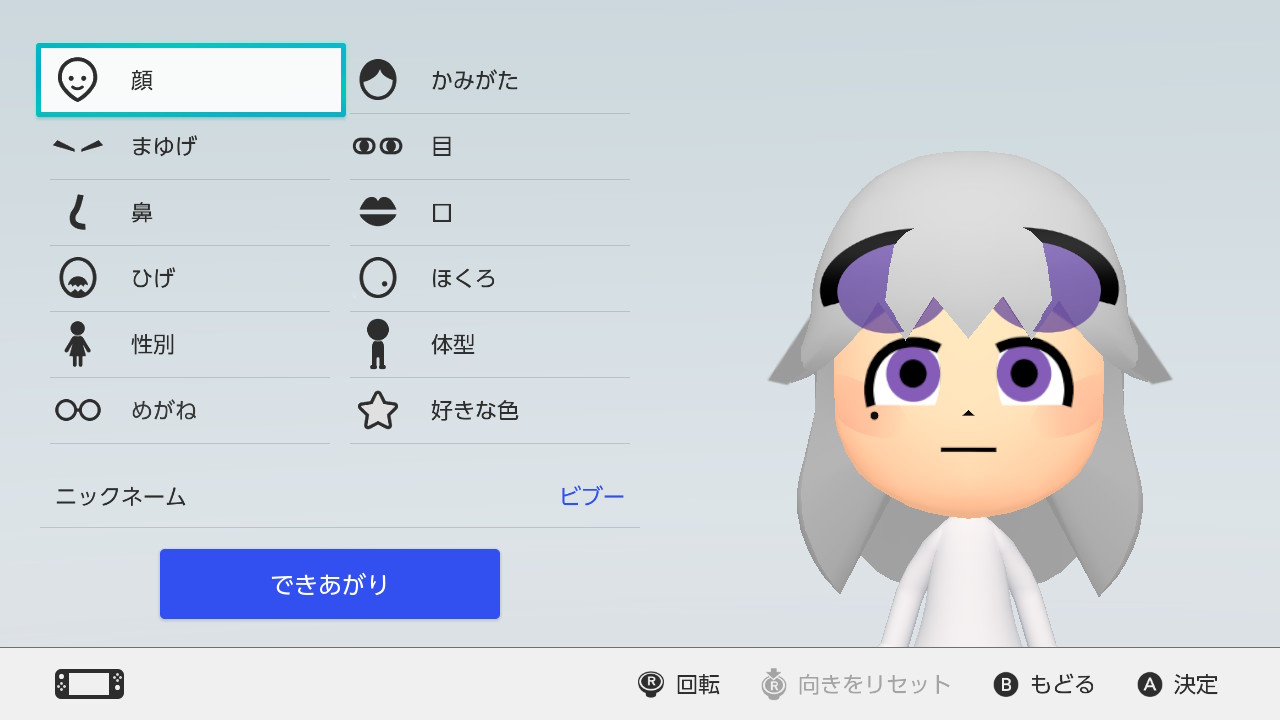
Task: Select the hairstyle (かみがた) icon
Action: 378,80
